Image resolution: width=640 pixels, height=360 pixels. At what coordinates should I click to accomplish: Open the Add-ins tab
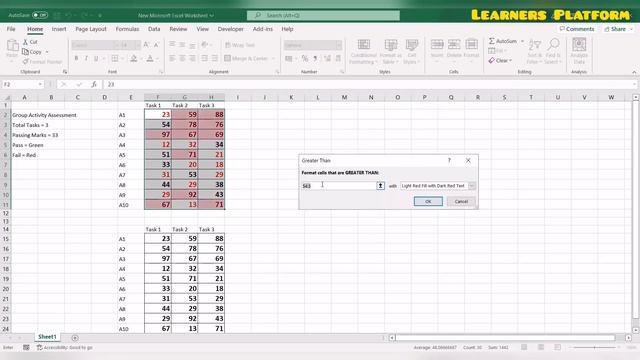[262, 29]
